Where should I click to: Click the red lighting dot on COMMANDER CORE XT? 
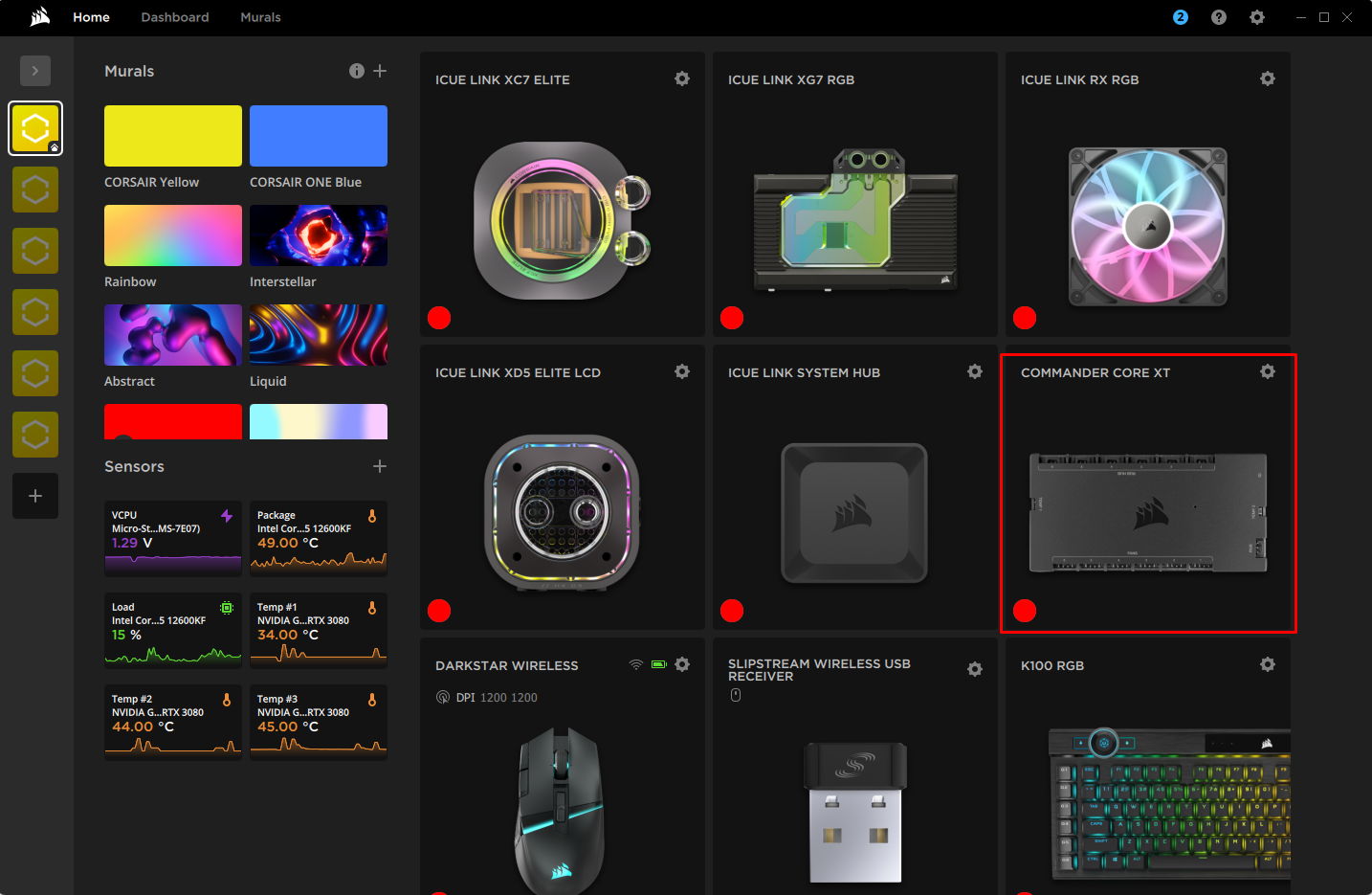[x=1025, y=611]
